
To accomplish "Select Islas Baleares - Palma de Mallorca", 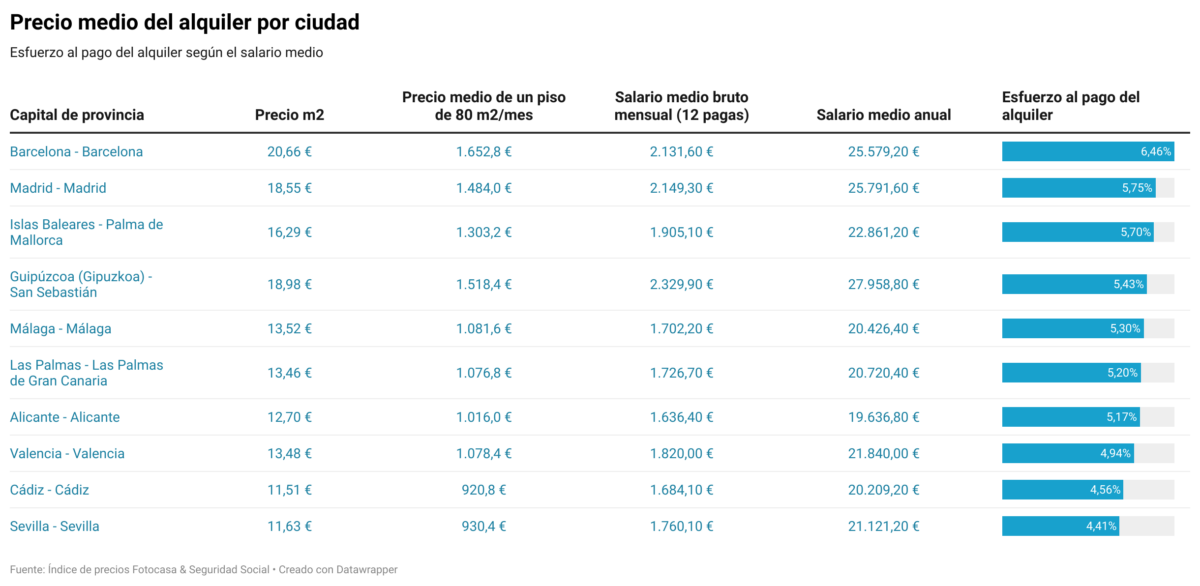I will [86, 232].
